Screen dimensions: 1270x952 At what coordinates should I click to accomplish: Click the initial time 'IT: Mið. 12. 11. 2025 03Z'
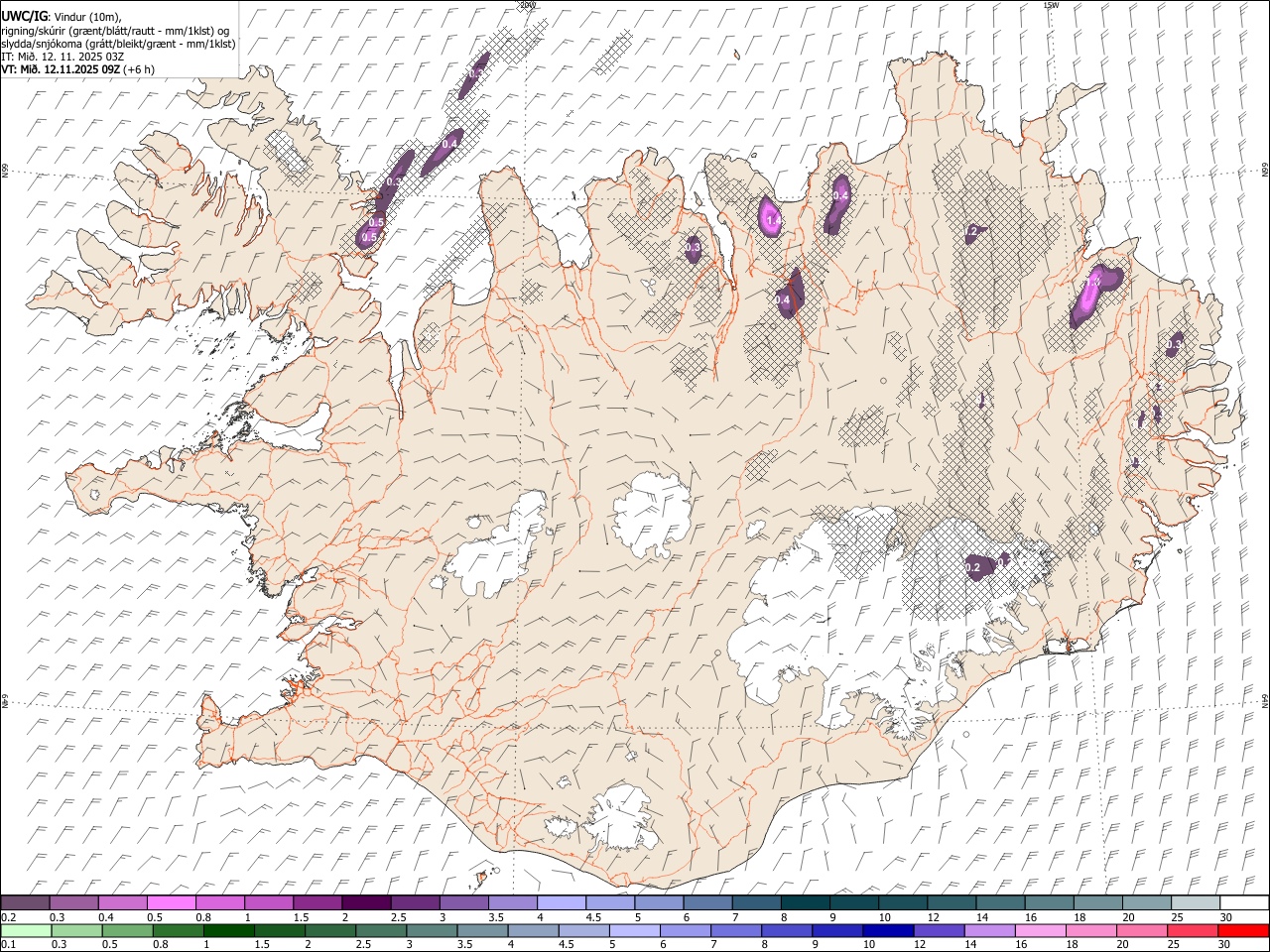click(63, 57)
